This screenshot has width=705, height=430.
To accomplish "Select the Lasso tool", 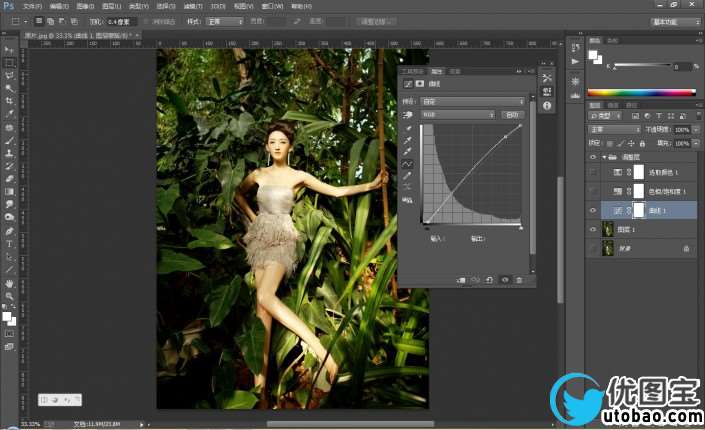I will coord(9,76).
